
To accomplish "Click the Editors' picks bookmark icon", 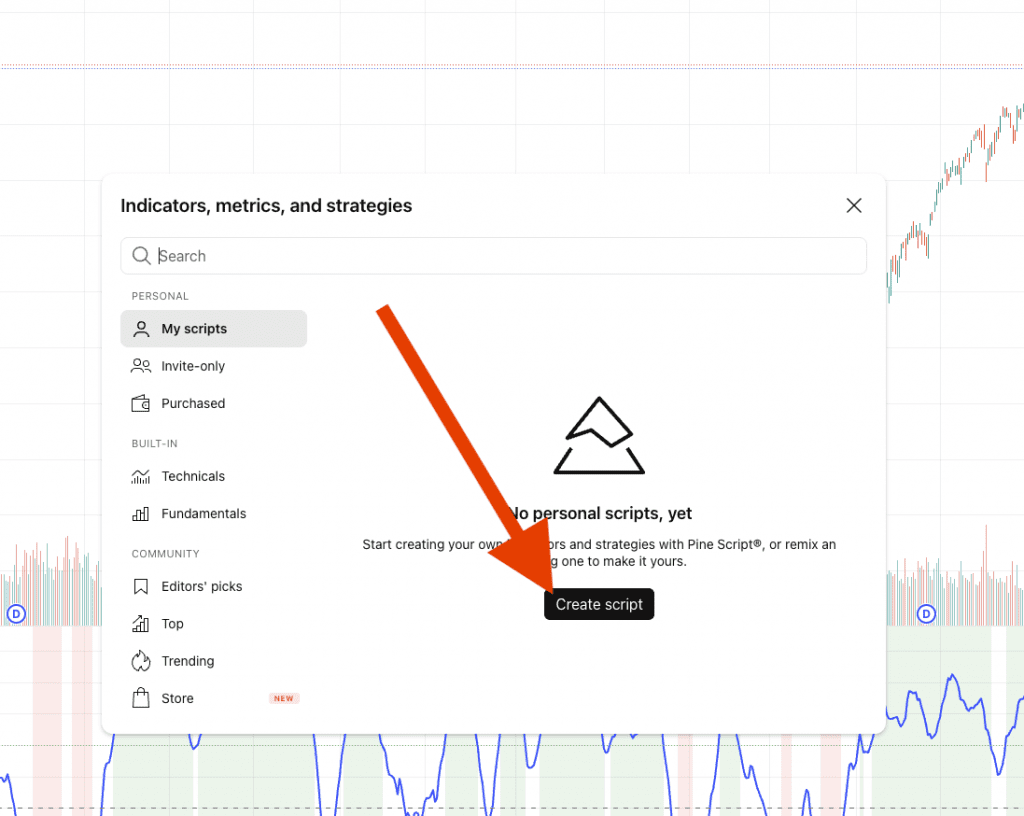I will click(141, 586).
